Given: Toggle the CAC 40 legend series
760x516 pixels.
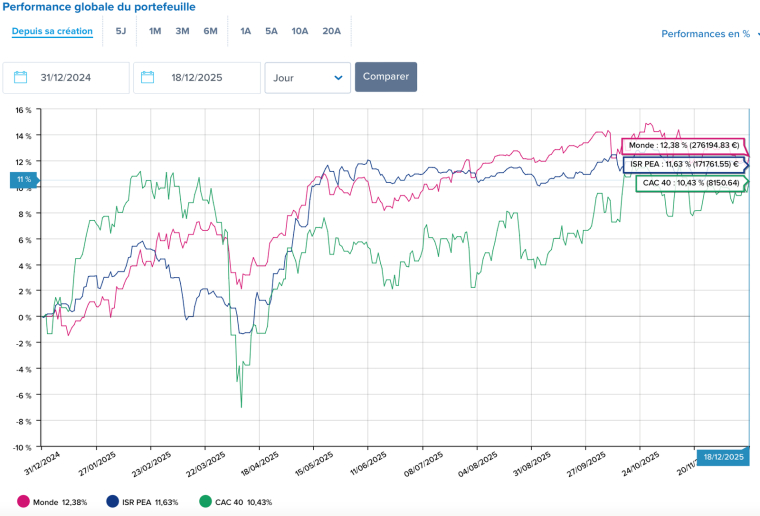Looking at the screenshot, I should tap(236, 502).
